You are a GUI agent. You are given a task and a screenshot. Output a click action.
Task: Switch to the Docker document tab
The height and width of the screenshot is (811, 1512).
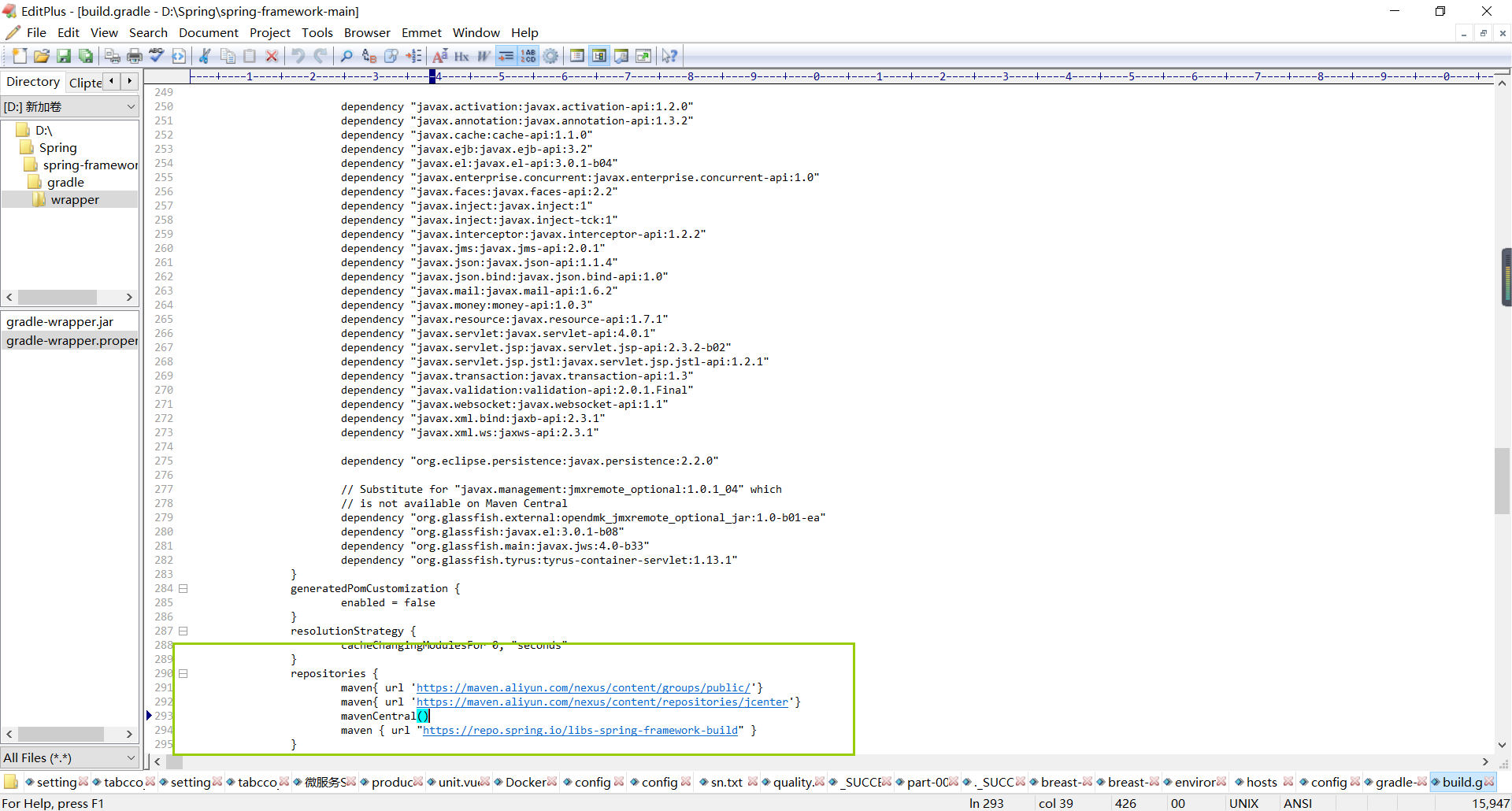[525, 782]
